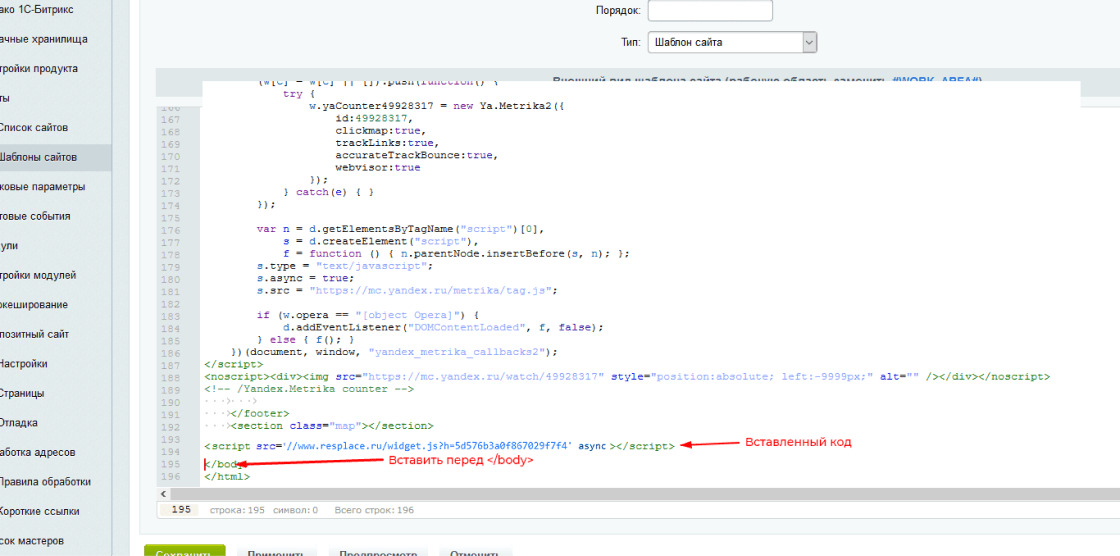The height and width of the screenshot is (556, 1120).
Task: Go to 'Правила обработки' in sidebar
Action: 45,481
